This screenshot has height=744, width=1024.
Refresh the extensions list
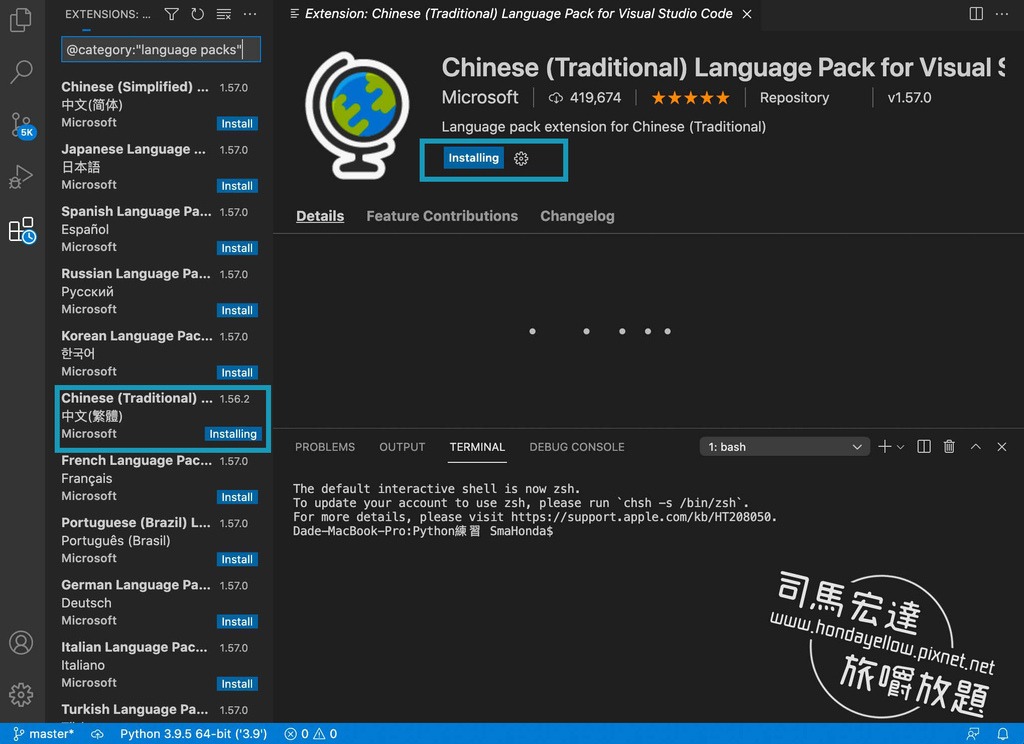tap(197, 14)
